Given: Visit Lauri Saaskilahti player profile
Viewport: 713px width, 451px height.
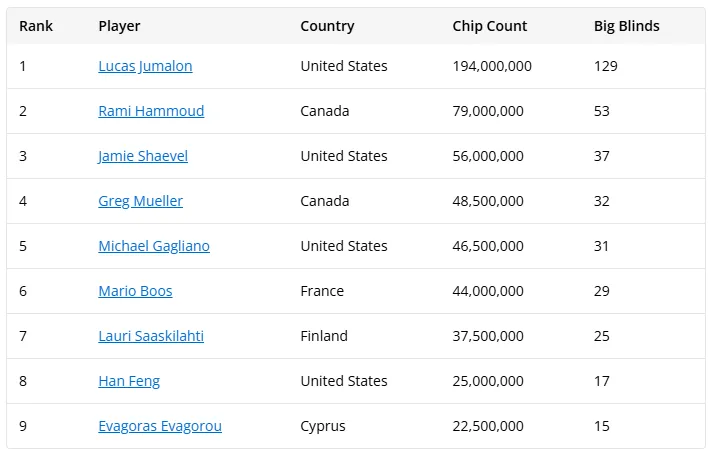Looking at the screenshot, I should (x=151, y=336).
